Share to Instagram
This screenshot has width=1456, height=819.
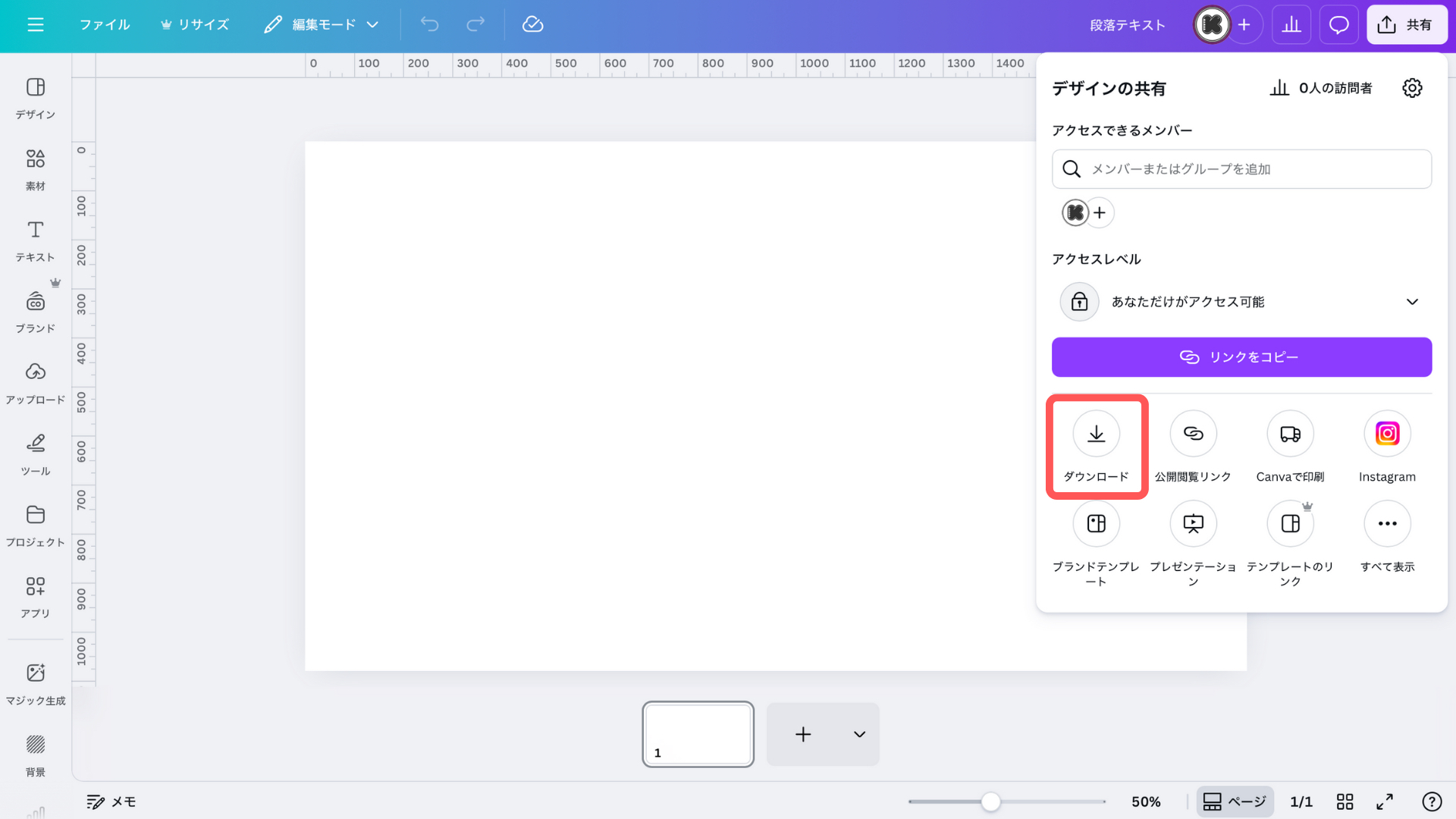coord(1388,447)
